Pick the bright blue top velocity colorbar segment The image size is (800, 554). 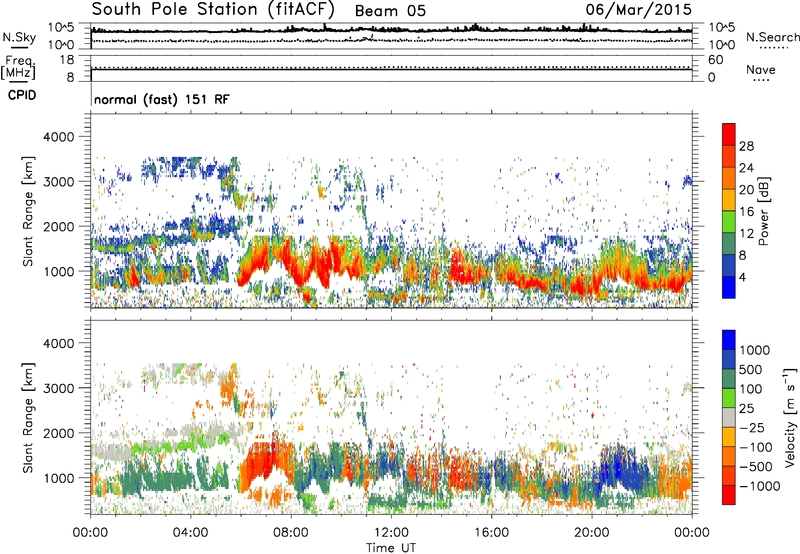tap(729, 340)
